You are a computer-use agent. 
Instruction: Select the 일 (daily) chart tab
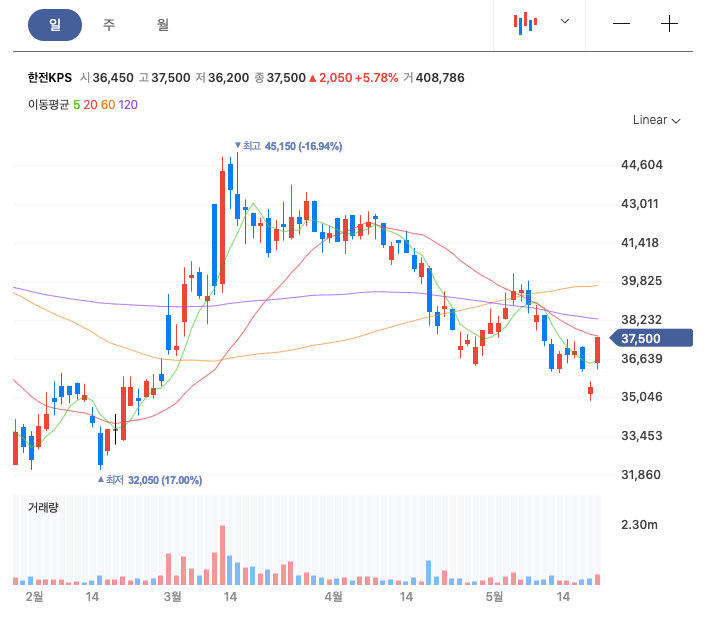click(x=55, y=25)
